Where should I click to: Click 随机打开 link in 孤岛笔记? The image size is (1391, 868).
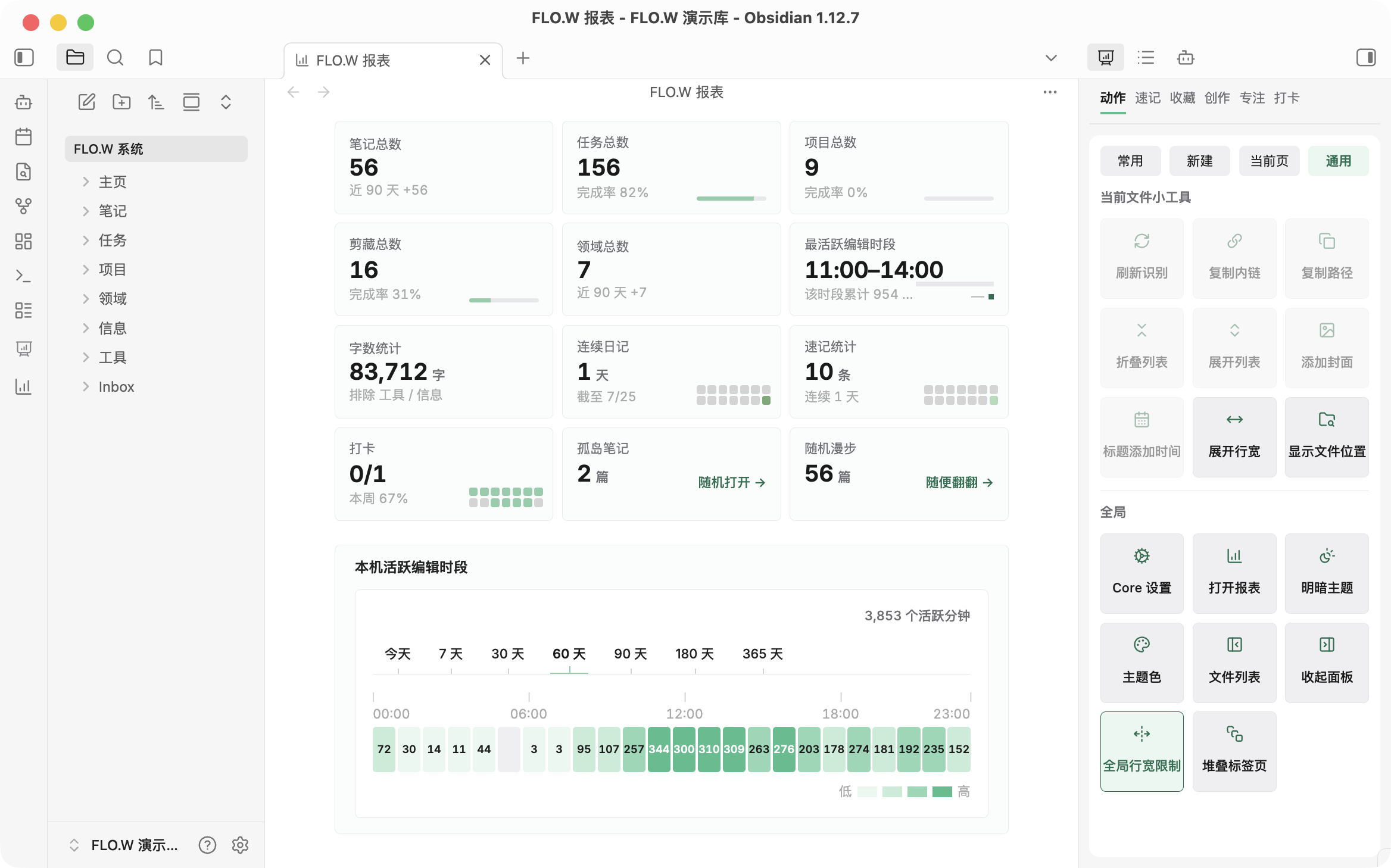coord(732,482)
